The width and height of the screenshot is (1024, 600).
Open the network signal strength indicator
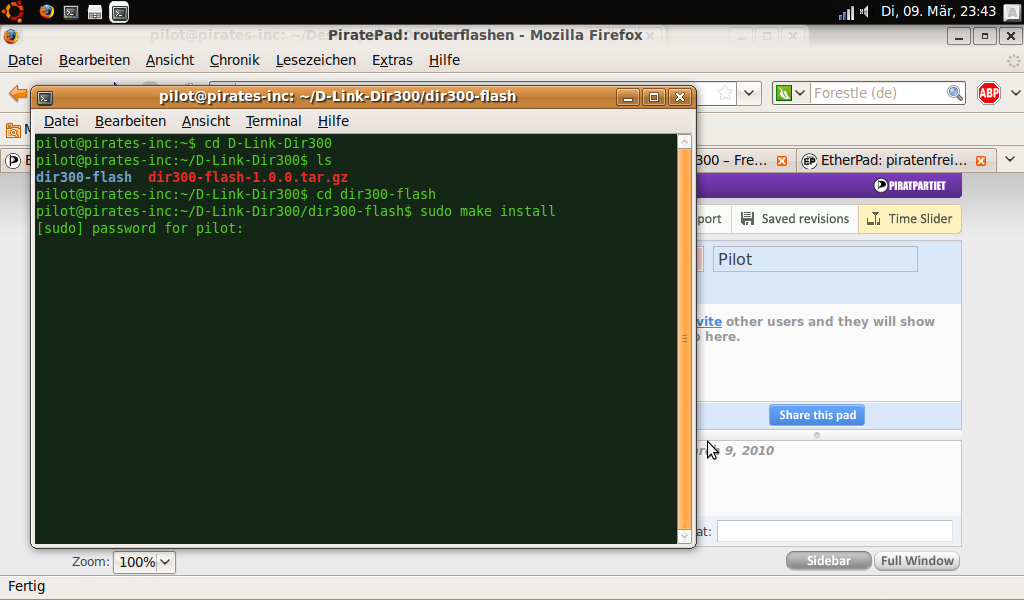point(846,12)
